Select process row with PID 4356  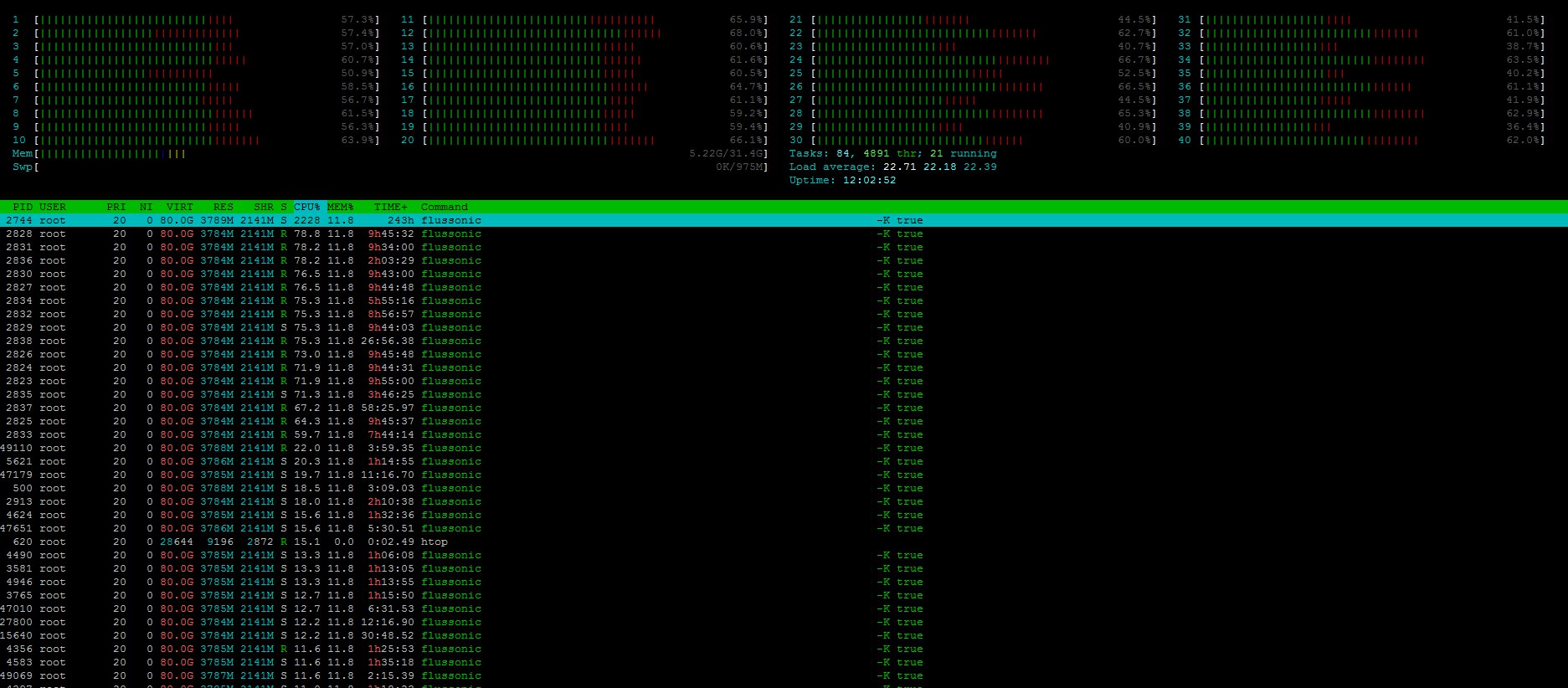click(x=784, y=649)
